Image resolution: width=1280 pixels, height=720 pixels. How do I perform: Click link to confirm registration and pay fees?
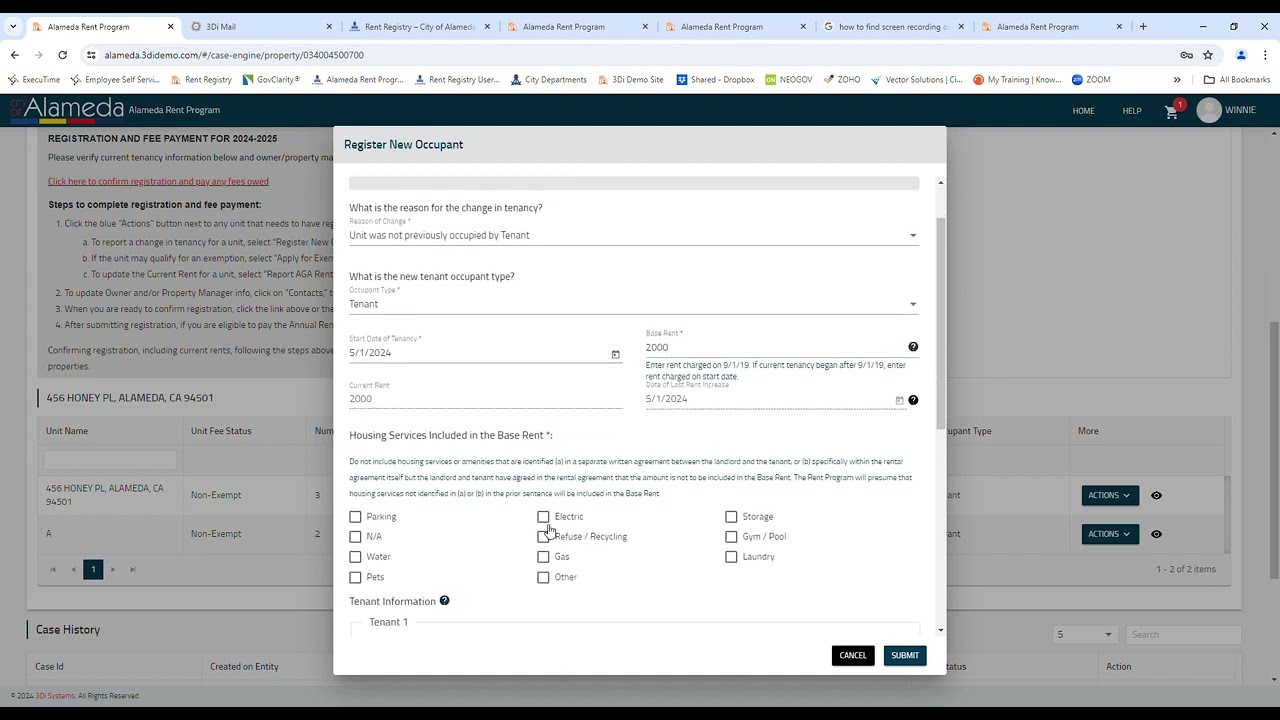(x=158, y=181)
